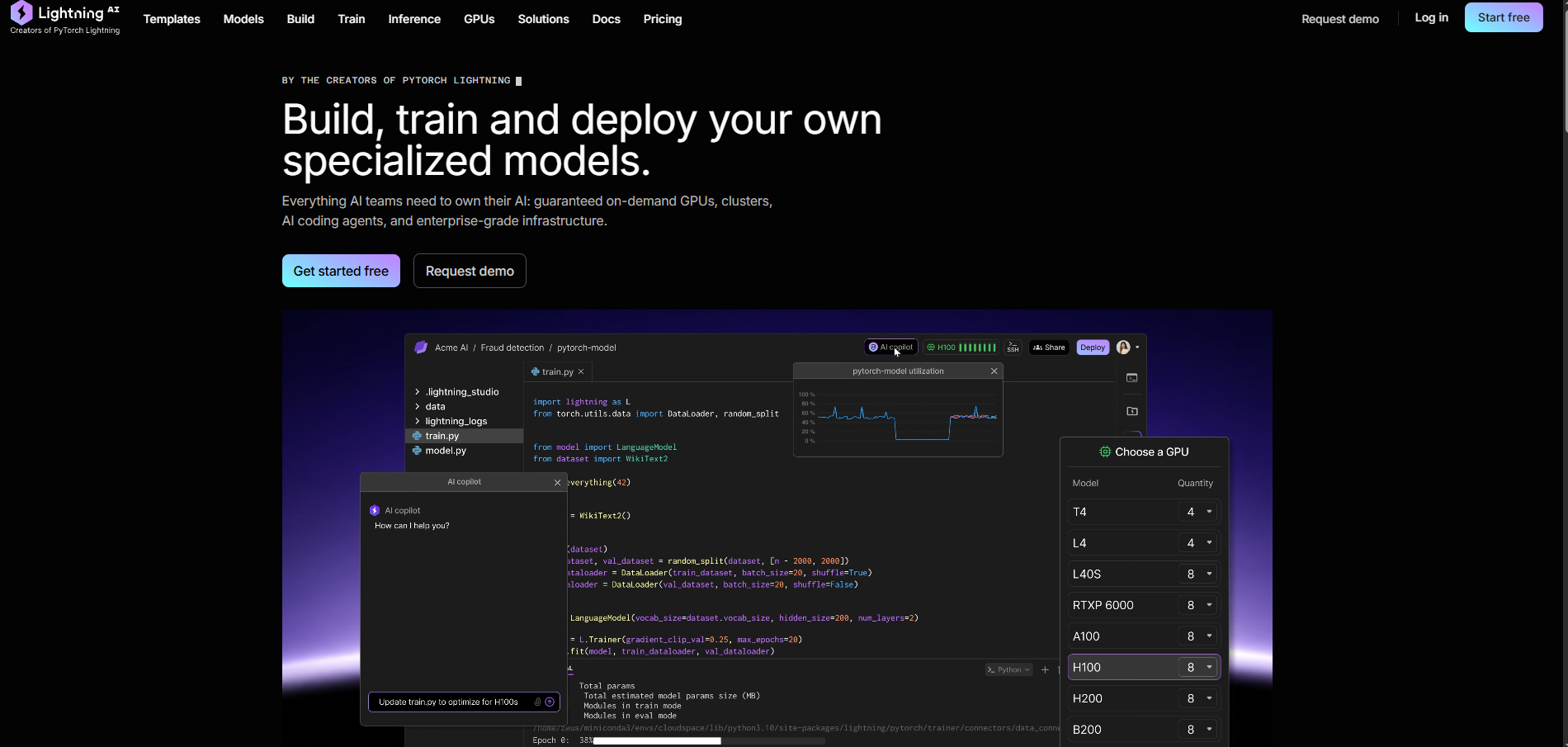This screenshot has width=1568, height=747.
Task: Click Request demo in the top navigation
Action: (x=1340, y=19)
